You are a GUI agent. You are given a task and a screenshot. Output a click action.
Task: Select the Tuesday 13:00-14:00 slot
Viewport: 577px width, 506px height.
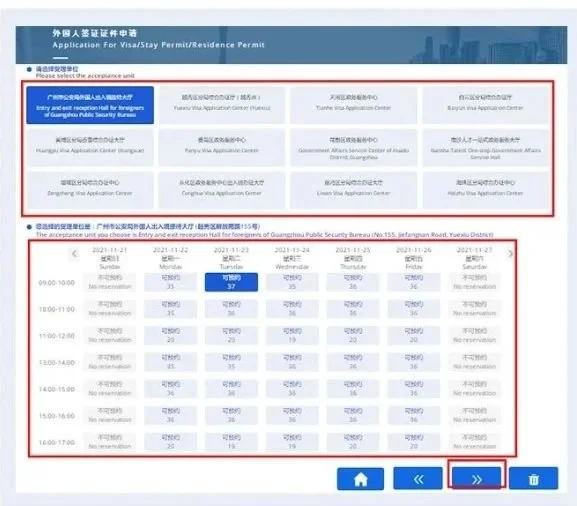(231, 362)
